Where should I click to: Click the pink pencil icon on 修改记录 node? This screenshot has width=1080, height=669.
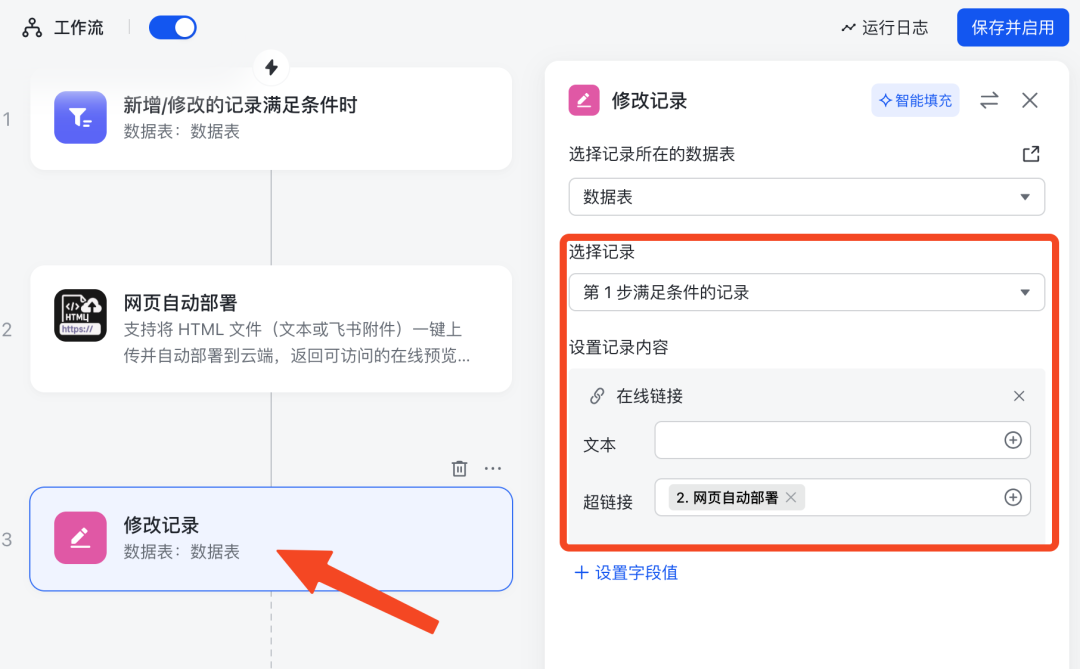pyautogui.click(x=80, y=538)
